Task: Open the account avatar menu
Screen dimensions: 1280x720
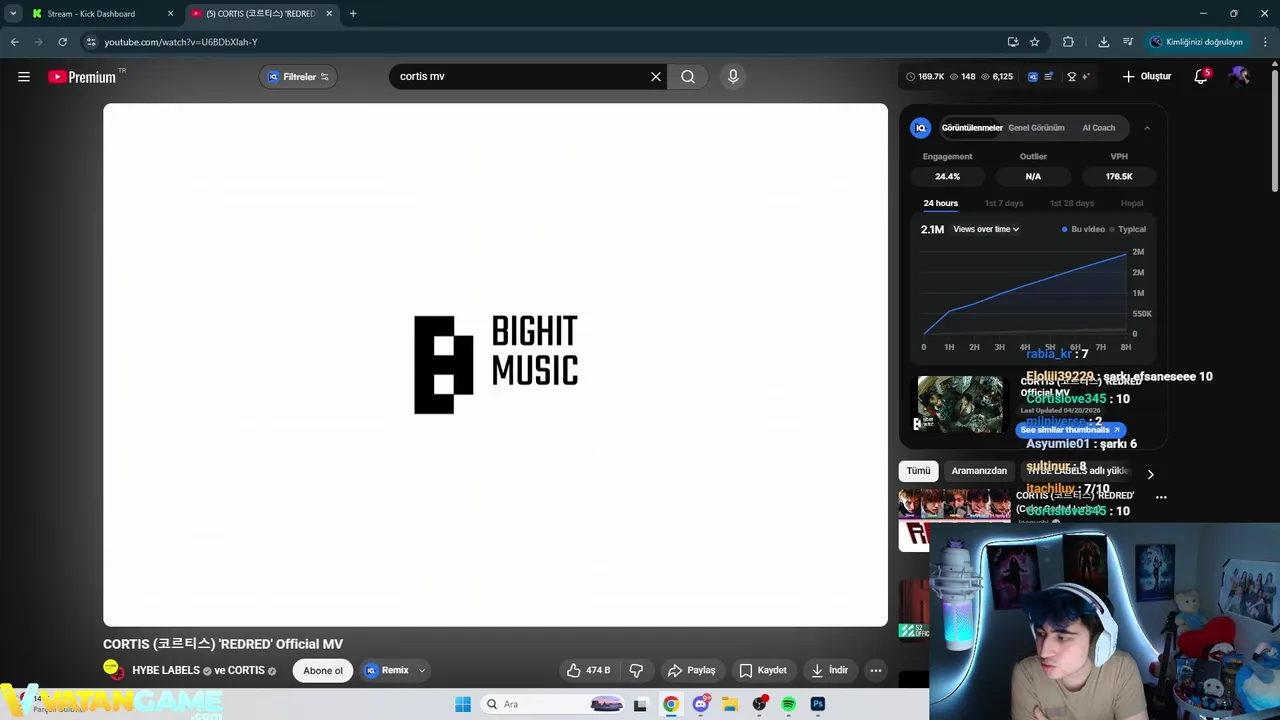Action: [1239, 77]
